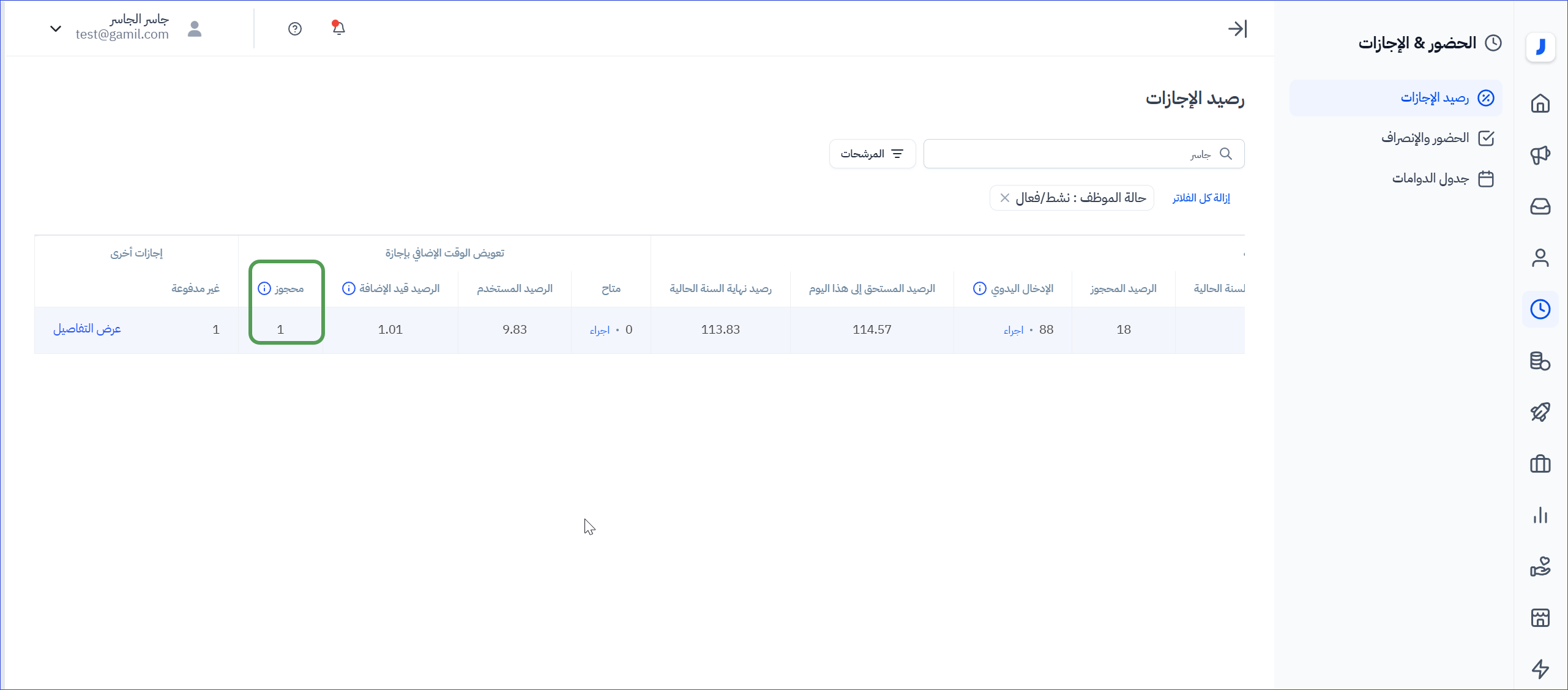Click the briefcase sidebar icon
The image size is (1568, 690).
point(1540,464)
